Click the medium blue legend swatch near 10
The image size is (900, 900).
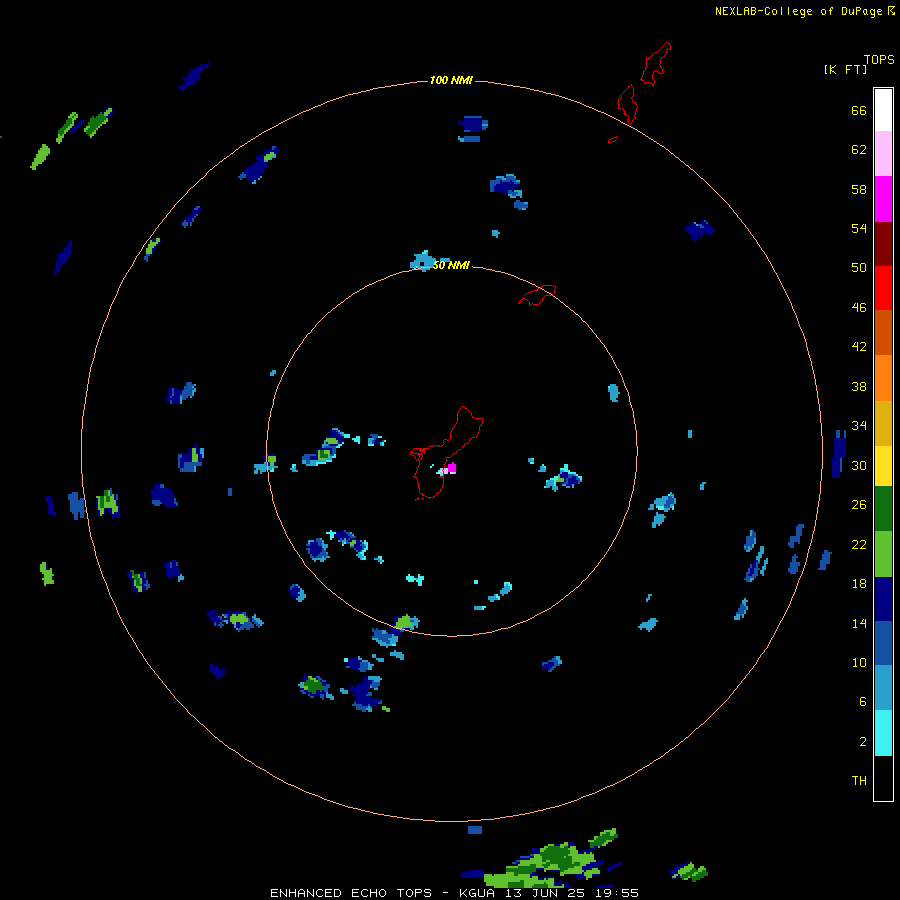(x=883, y=643)
